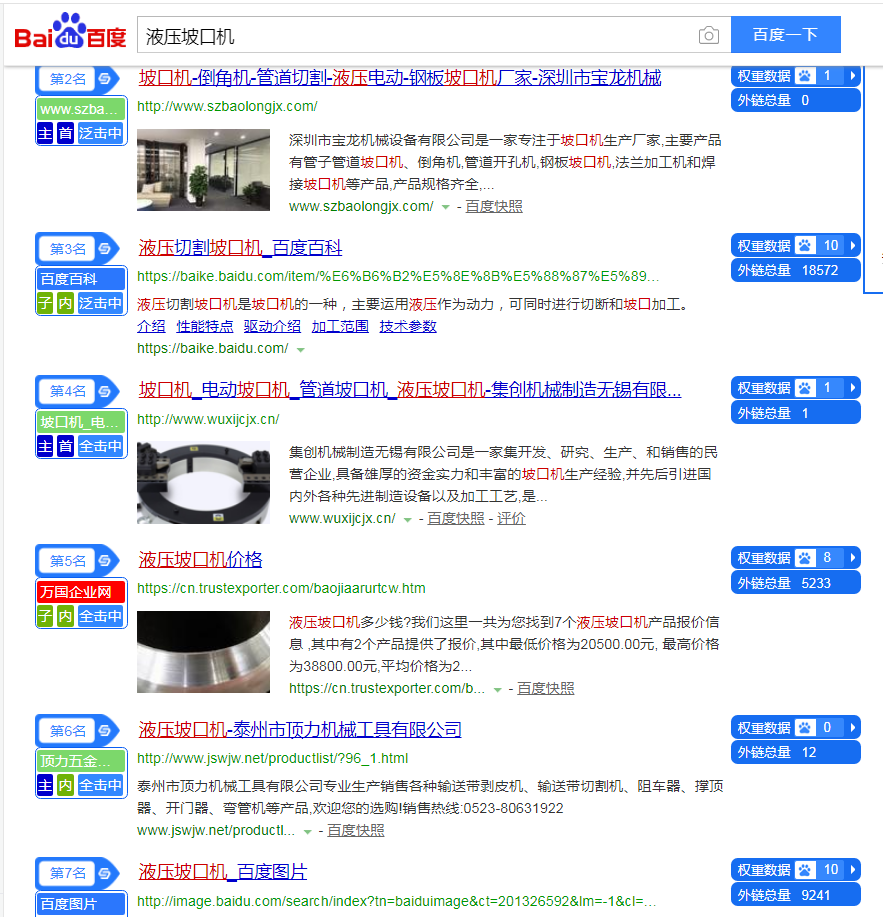
Task: Click the paw icon in 权重数据 8 badge
Action: pyautogui.click(x=805, y=558)
